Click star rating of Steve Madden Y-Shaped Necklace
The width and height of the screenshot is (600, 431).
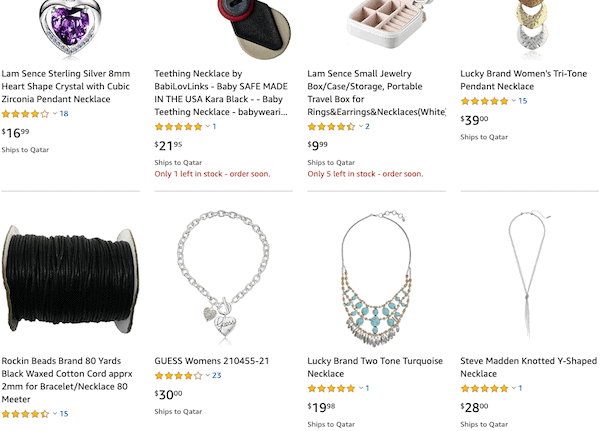coord(484,389)
